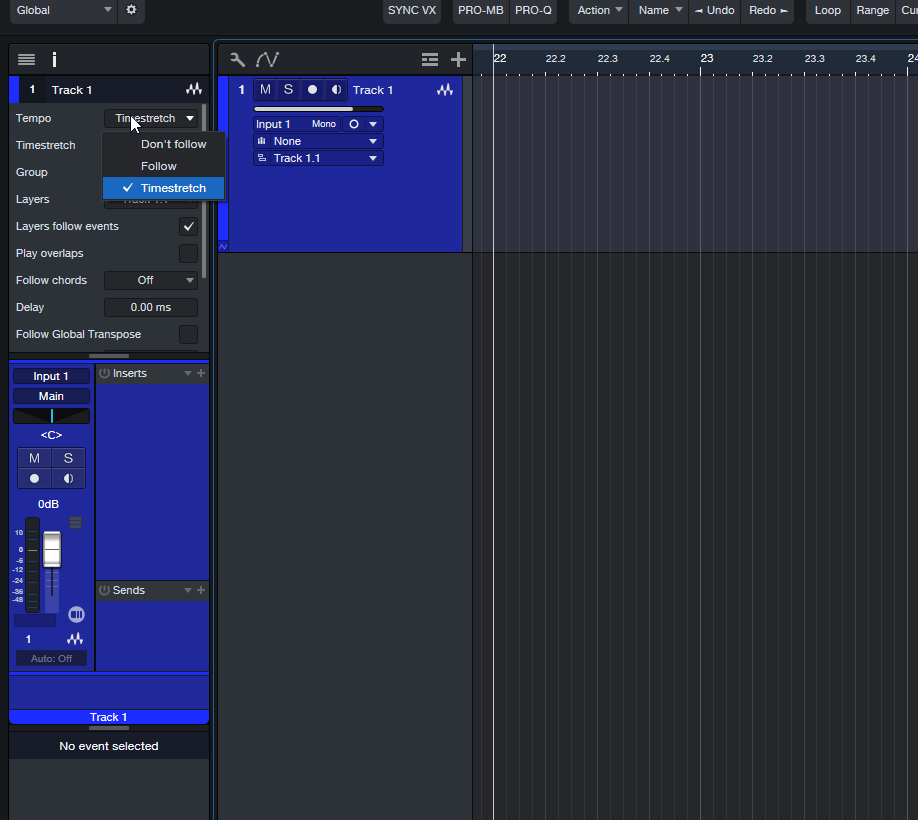The image size is (918, 820).
Task: Click the track volume bar in the arrange view
Action: pos(318,109)
